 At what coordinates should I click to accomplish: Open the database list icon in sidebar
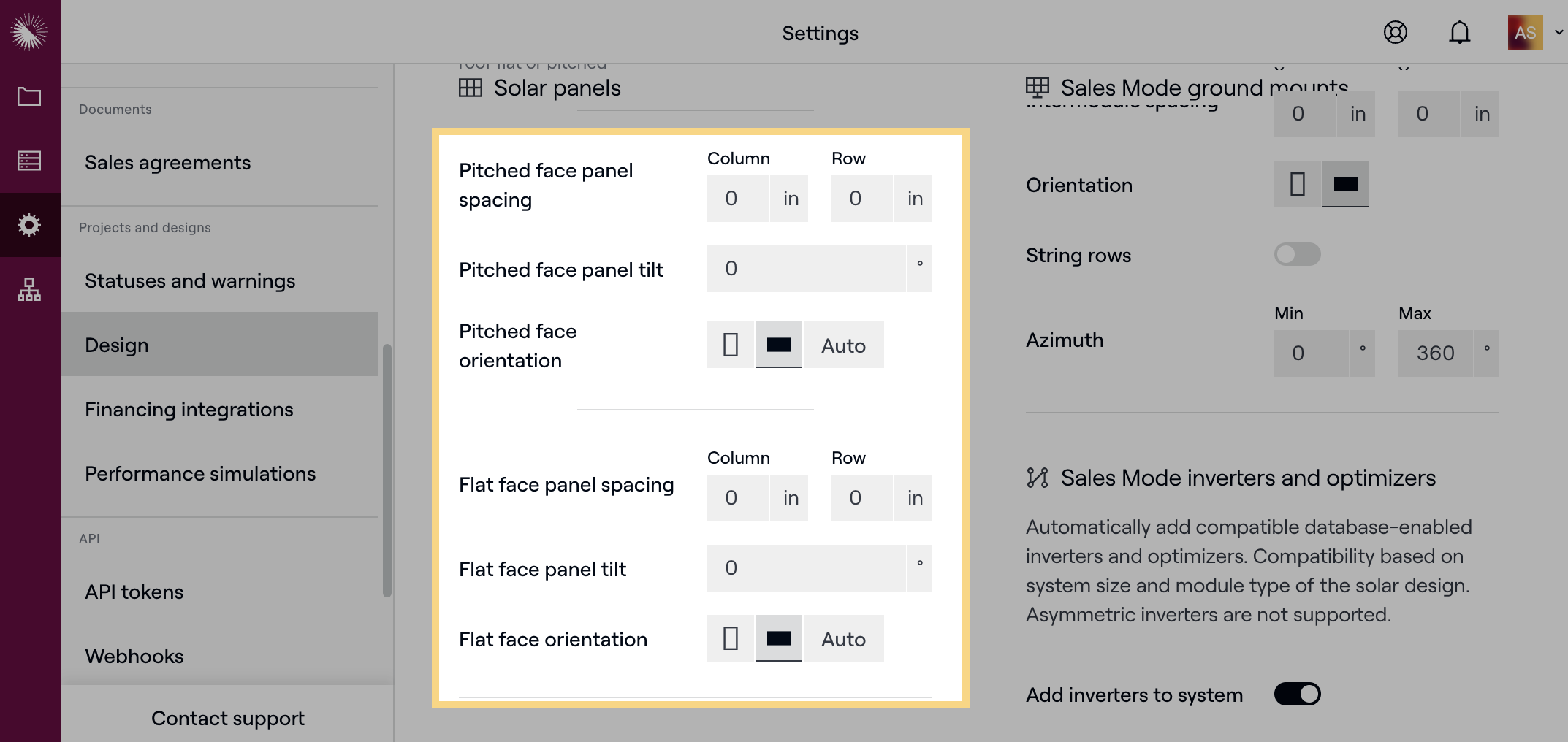click(29, 161)
